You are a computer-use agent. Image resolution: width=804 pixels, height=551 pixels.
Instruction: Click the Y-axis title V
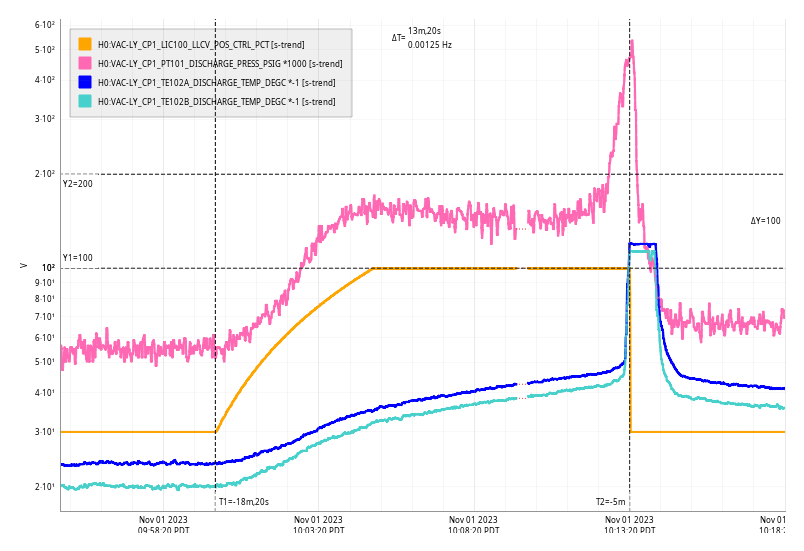click(24, 265)
